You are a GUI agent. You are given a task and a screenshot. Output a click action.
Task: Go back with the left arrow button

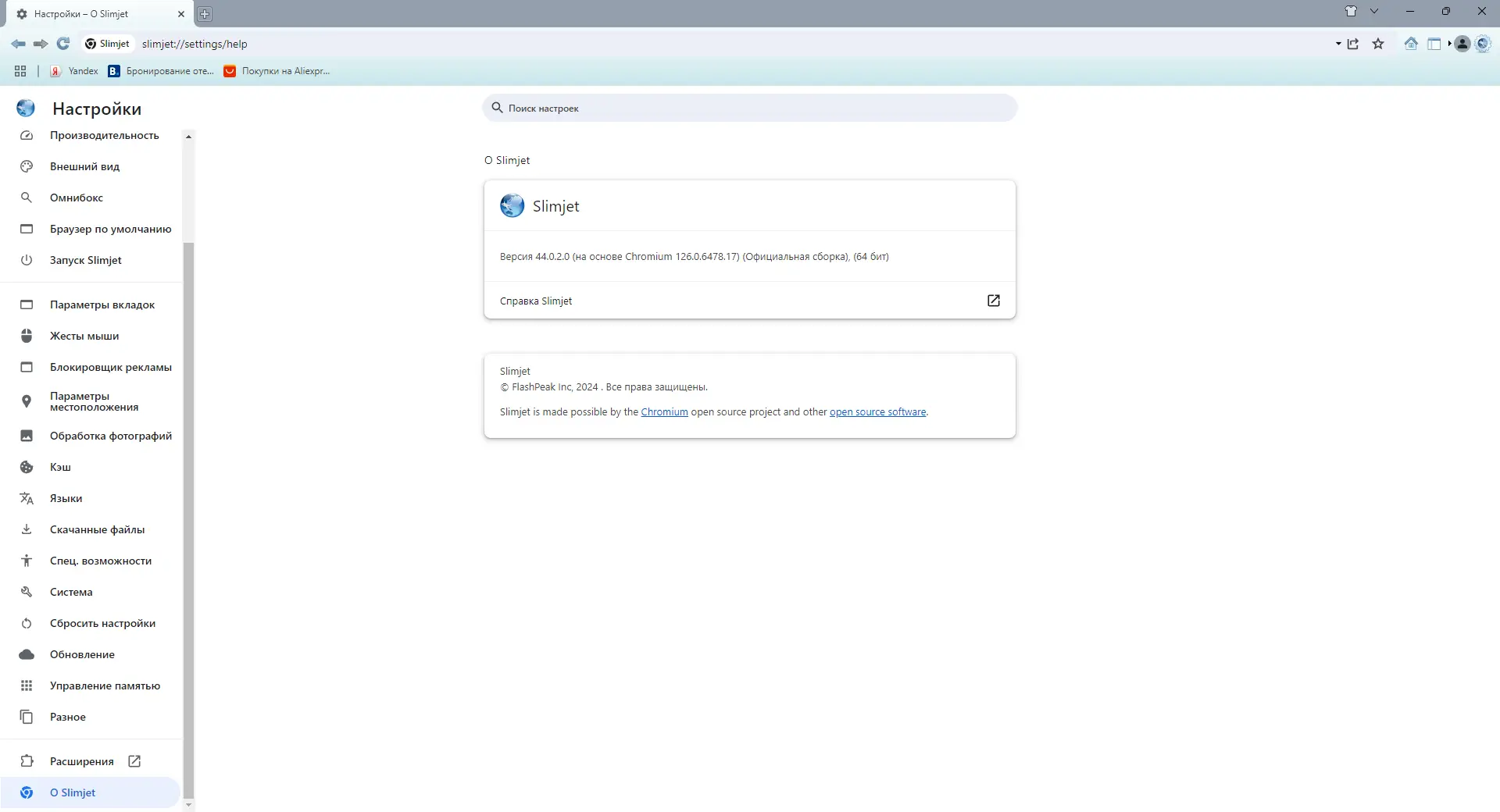pos(18,44)
